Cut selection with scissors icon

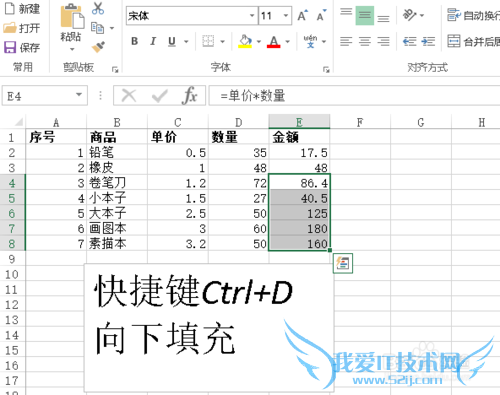coord(98,8)
